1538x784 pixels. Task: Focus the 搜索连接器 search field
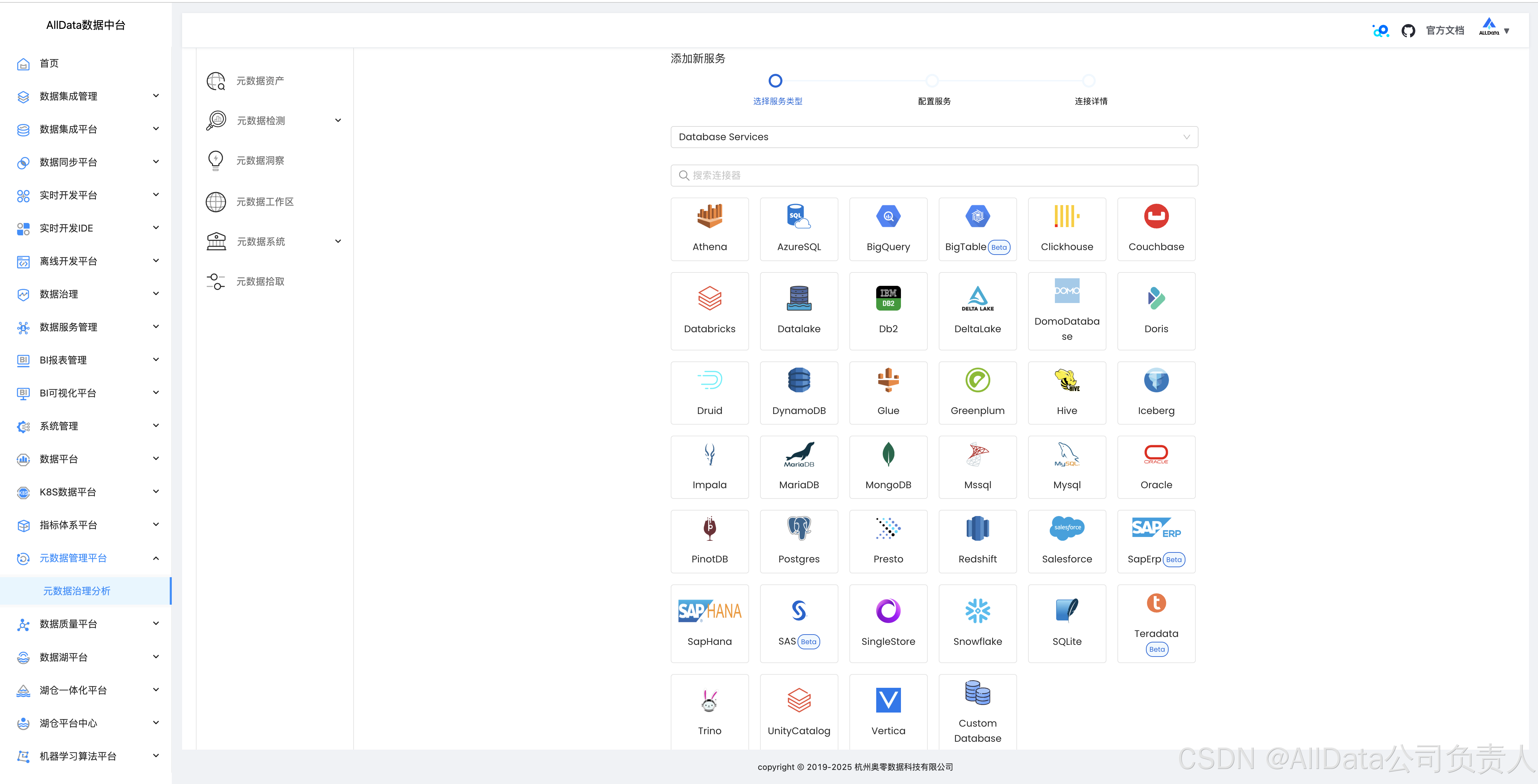(934, 175)
